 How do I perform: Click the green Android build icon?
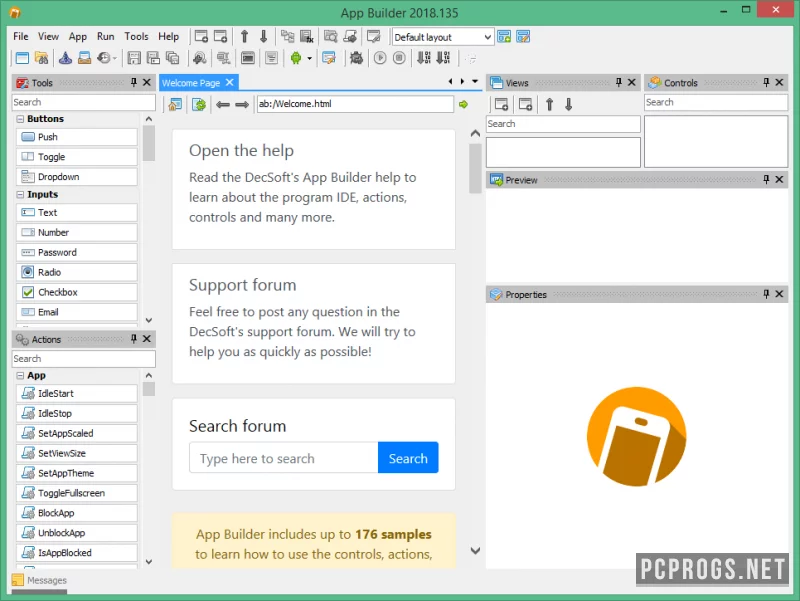coord(295,58)
